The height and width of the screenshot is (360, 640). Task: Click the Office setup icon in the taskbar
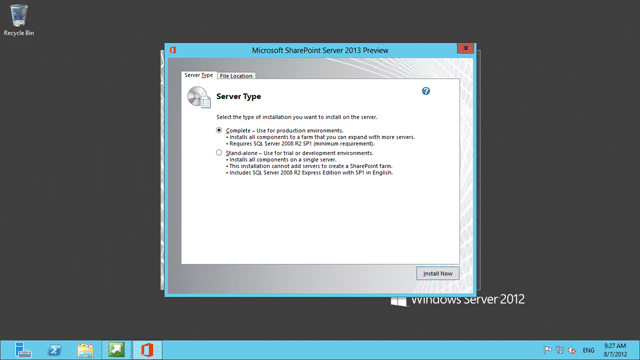pyautogui.click(x=147, y=350)
